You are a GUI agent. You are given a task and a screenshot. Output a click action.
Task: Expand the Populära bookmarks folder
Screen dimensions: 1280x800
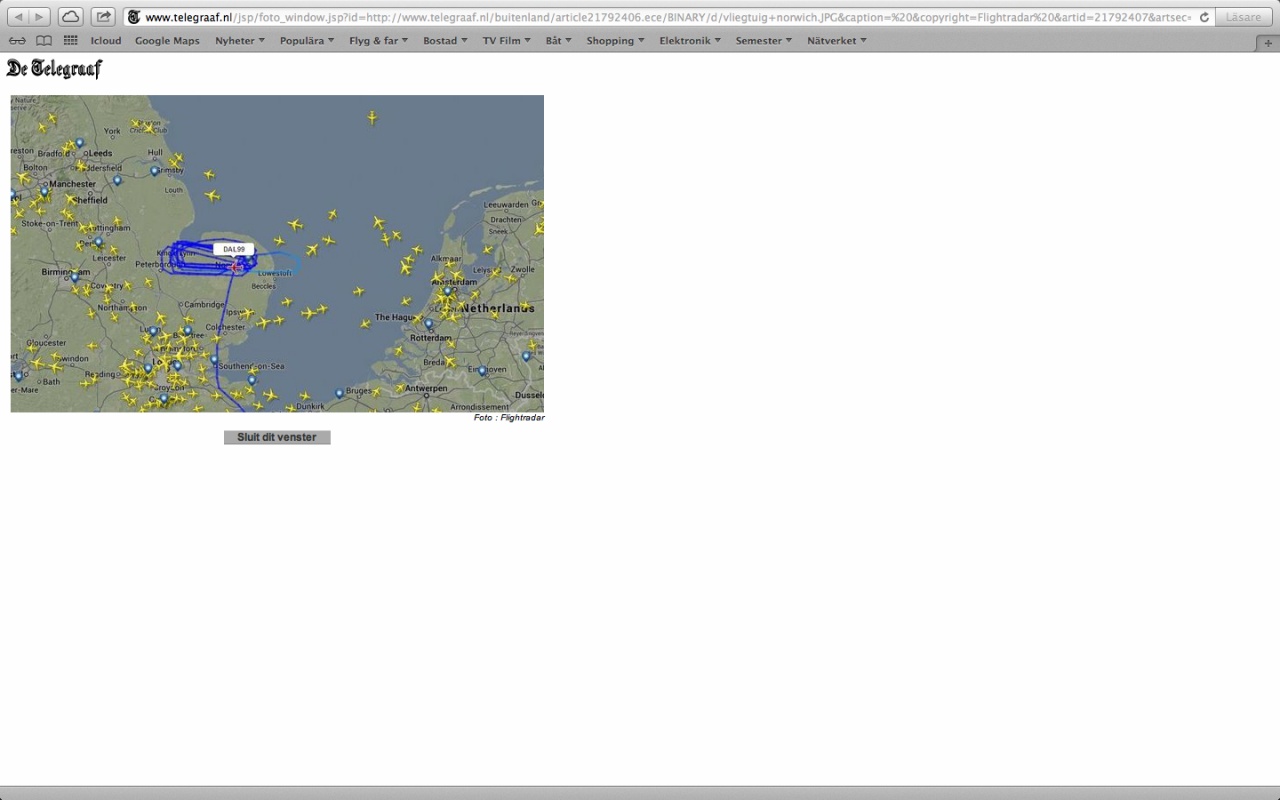pos(307,41)
